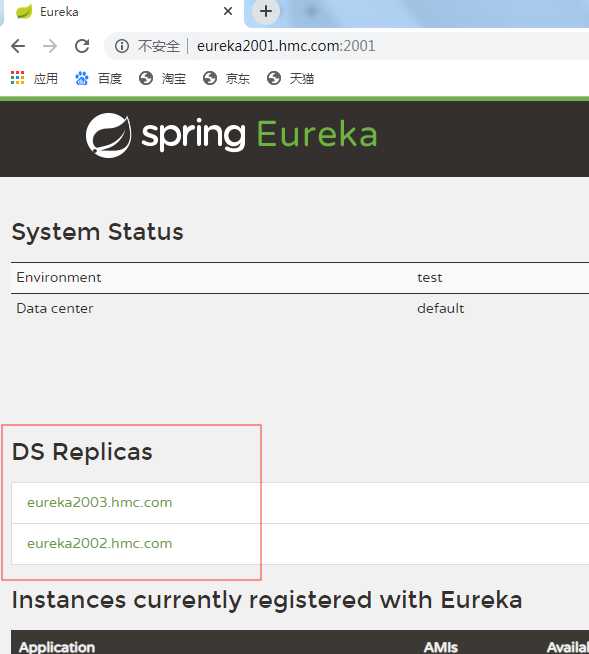Viewport: 589px width, 654px height.
Task: Click 'Instances currently registered with Eureka' heading
Action: pos(267,600)
